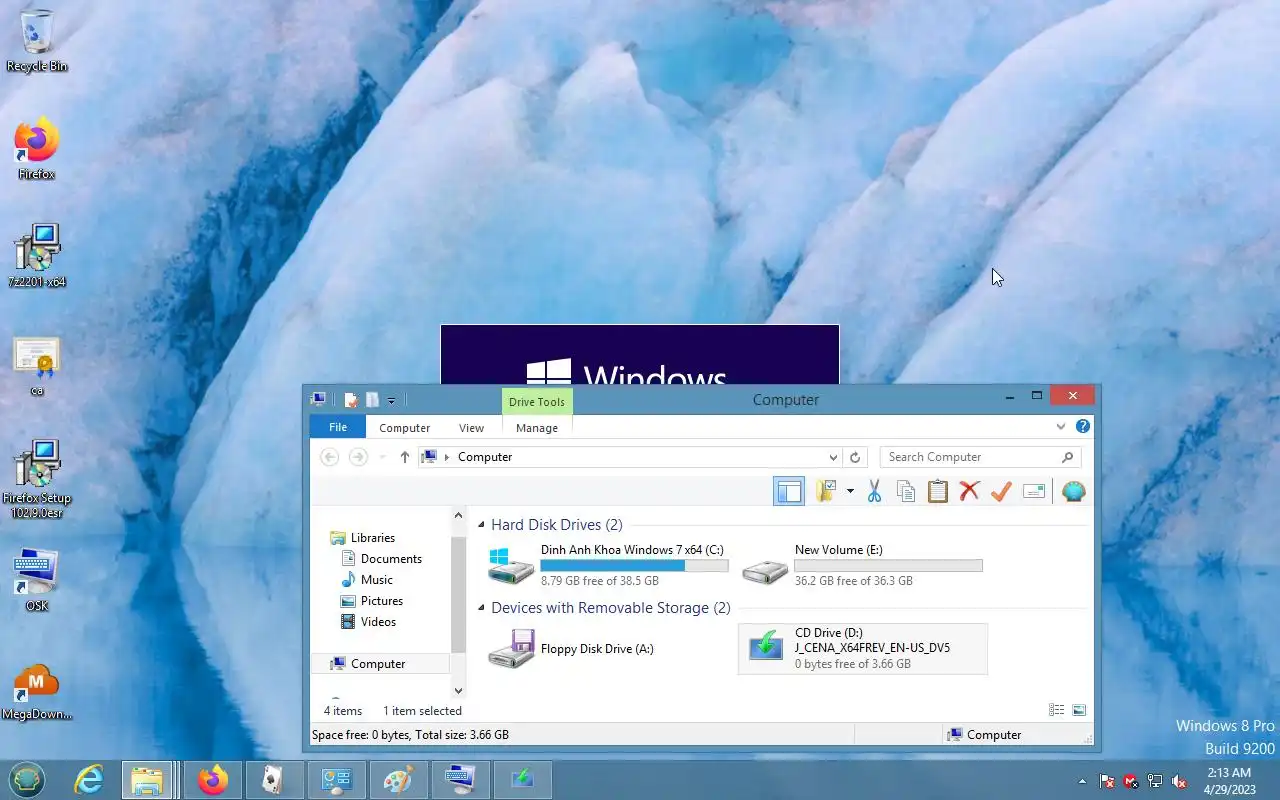Click navigation pane scrollbar down arrow
Viewport: 1280px width, 800px height.
[x=459, y=690]
